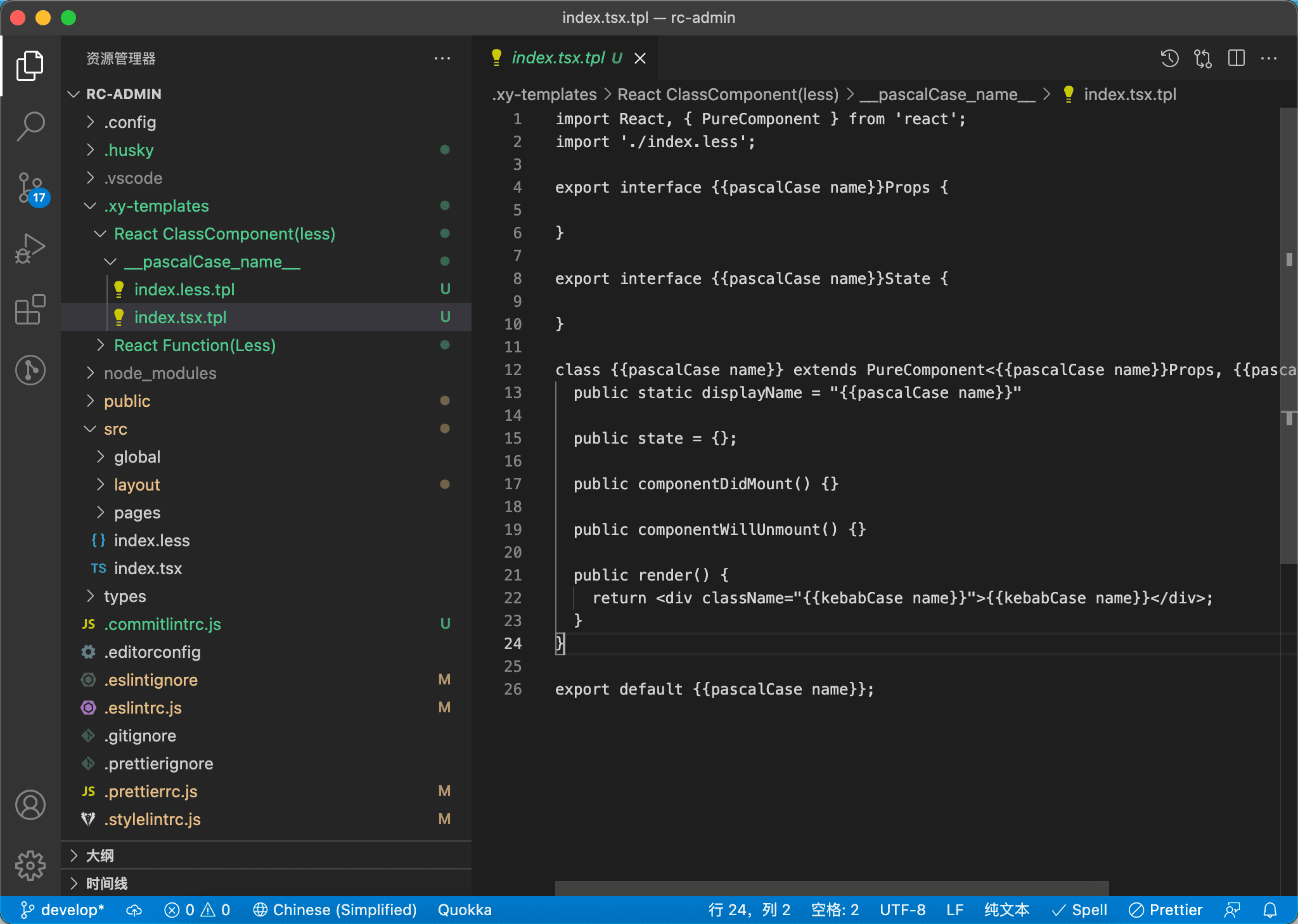Collapse the RC-ADMIN root folder
Screen dimensions: 1298x924
(x=266, y=94)
